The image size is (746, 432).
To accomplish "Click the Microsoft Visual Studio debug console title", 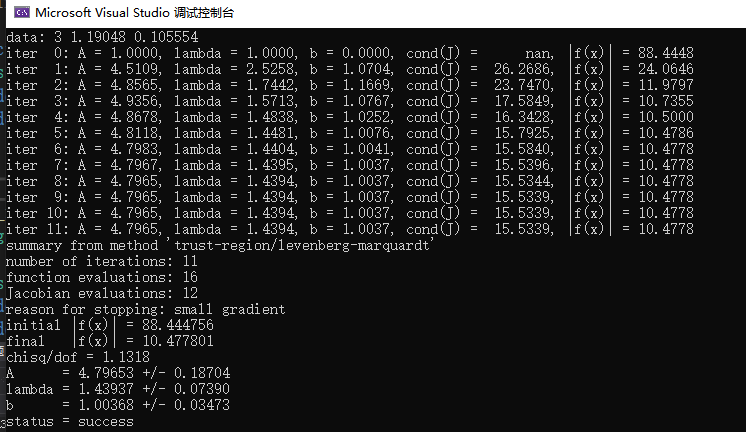I will [135, 12].
